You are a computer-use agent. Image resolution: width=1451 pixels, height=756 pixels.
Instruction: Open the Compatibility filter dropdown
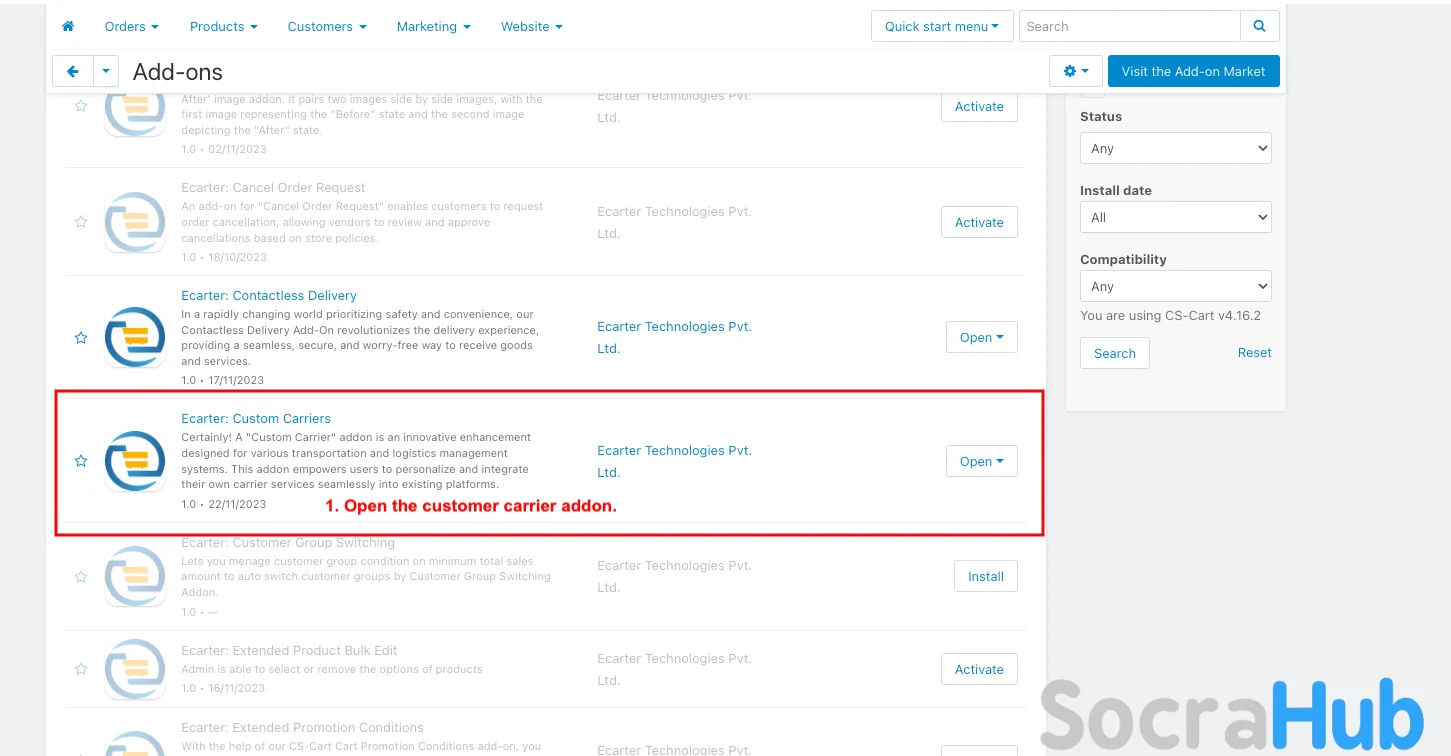1176,286
